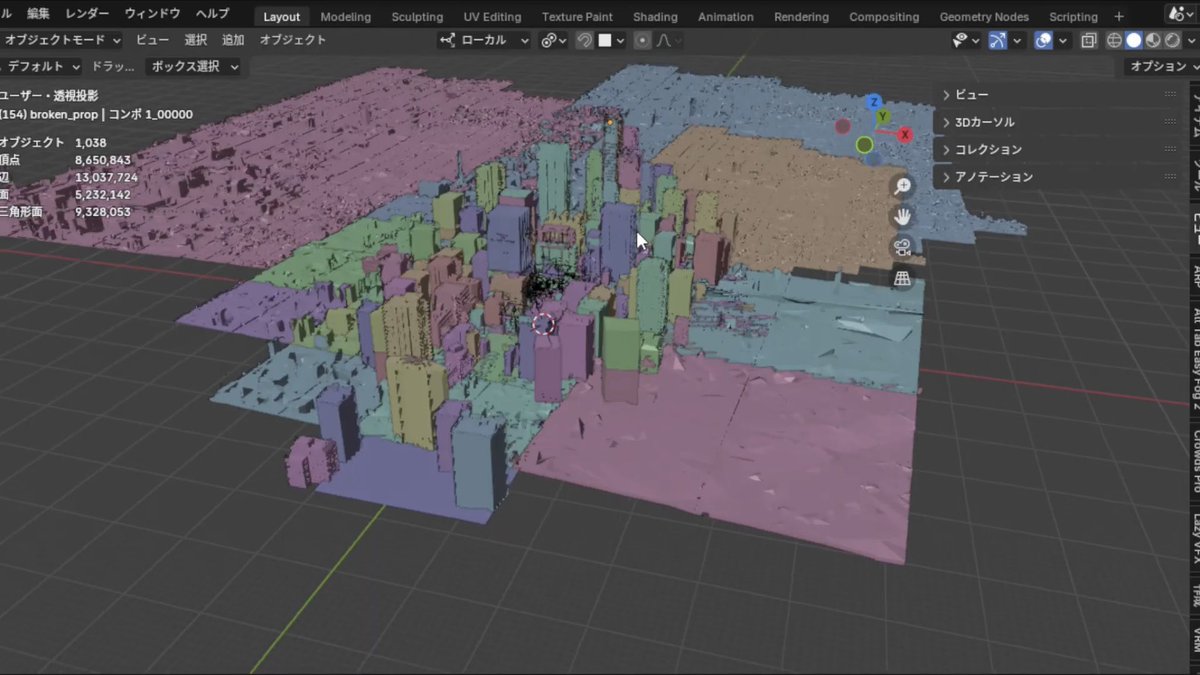Switch to the Geometry Nodes workspace tab
This screenshot has height=675, width=1200.
[984, 16]
